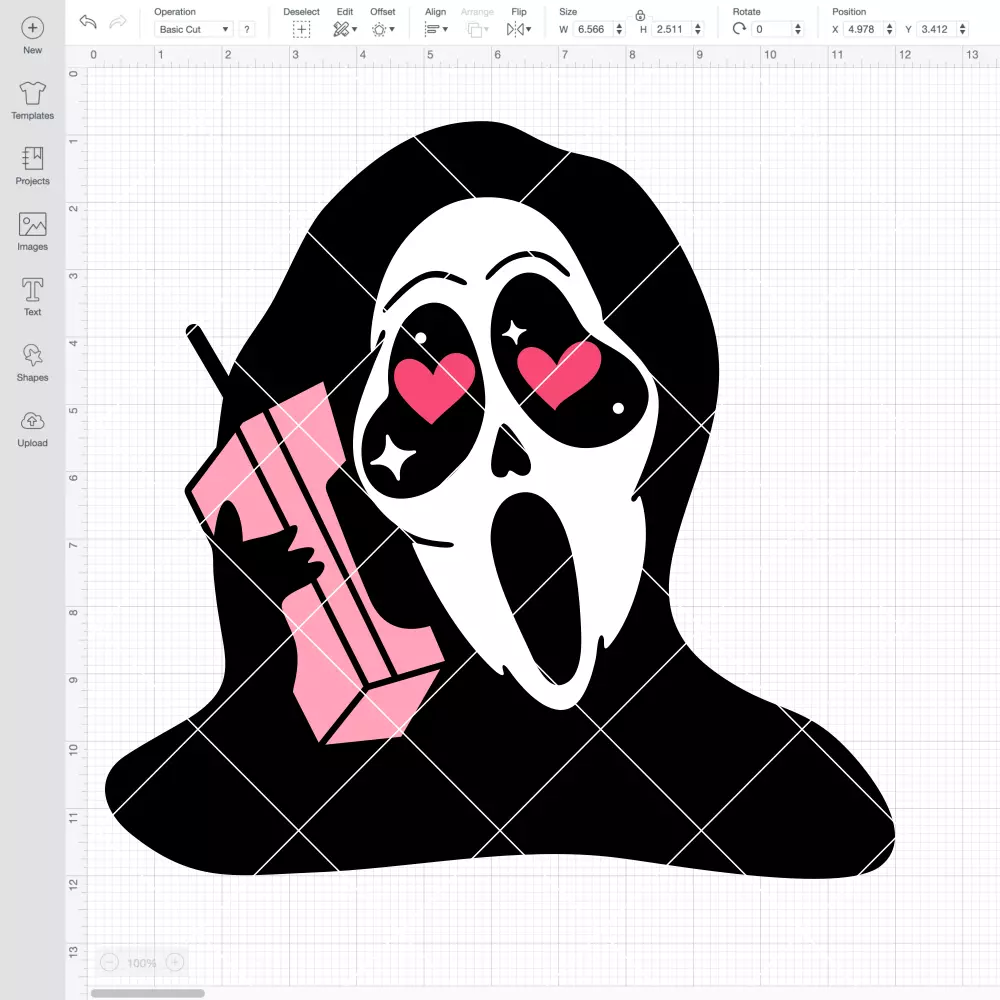
Task: Open the Projects panel
Action: [x=33, y=166]
